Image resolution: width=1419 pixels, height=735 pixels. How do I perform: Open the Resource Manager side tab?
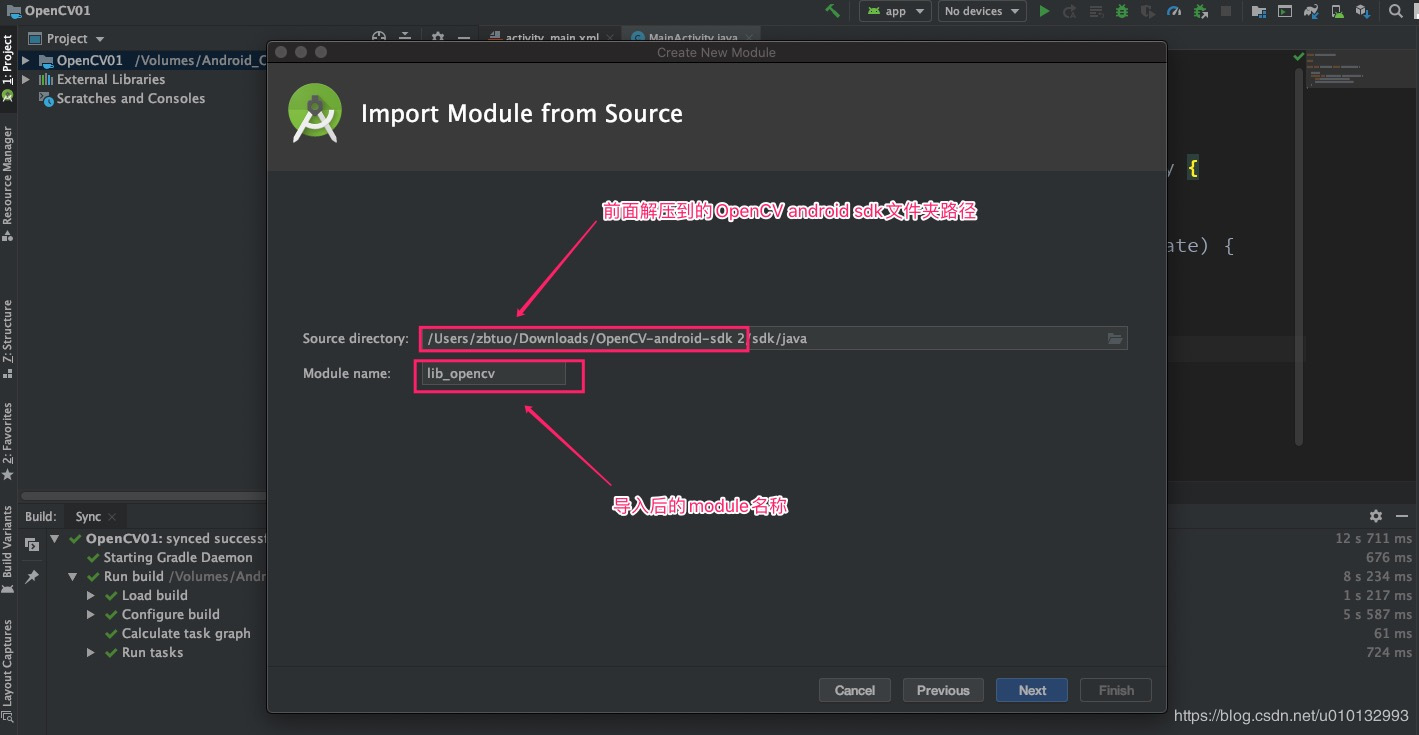(x=8, y=183)
